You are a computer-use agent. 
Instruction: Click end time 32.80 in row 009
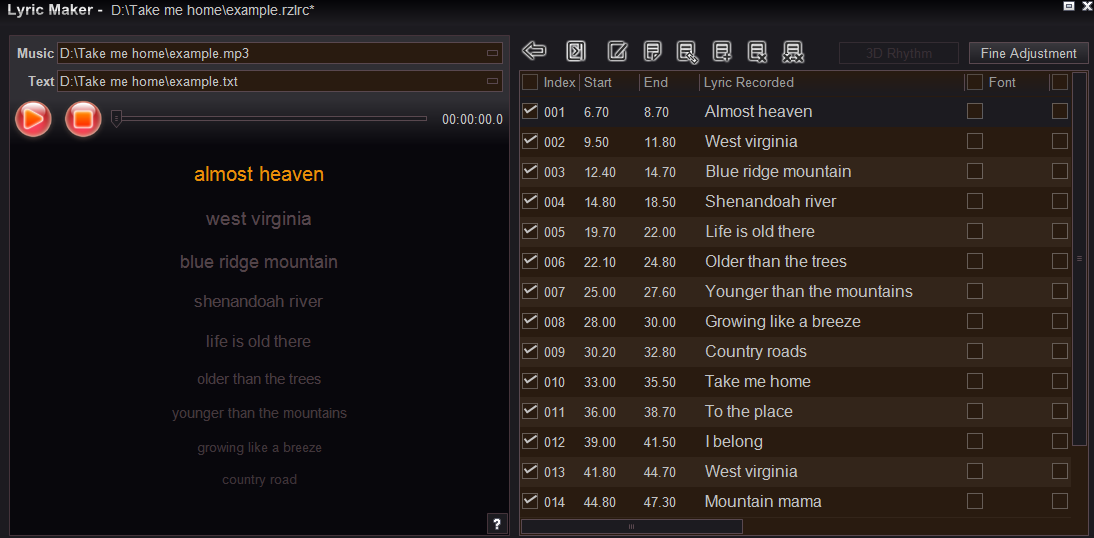point(659,352)
